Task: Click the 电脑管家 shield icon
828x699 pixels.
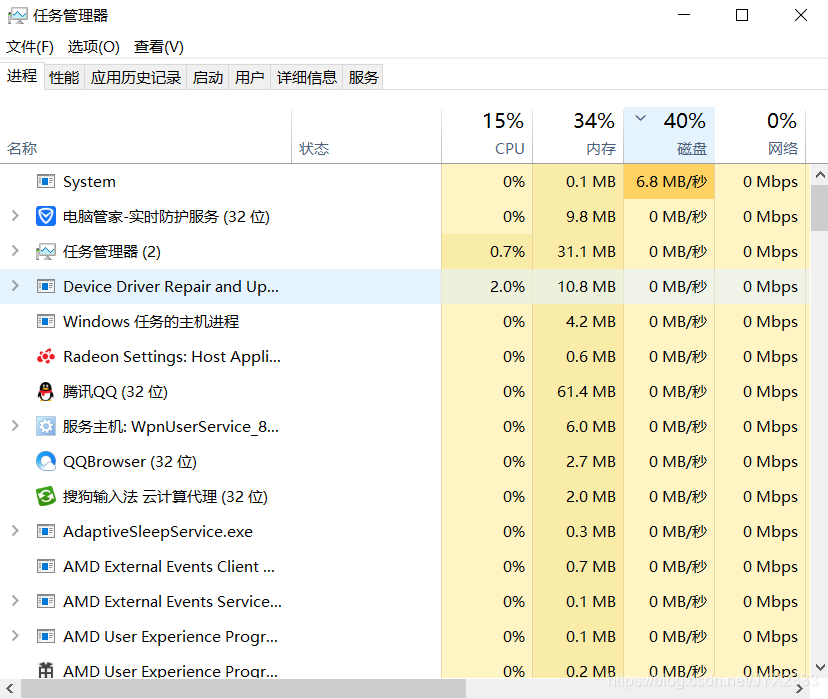Action: coord(46,216)
